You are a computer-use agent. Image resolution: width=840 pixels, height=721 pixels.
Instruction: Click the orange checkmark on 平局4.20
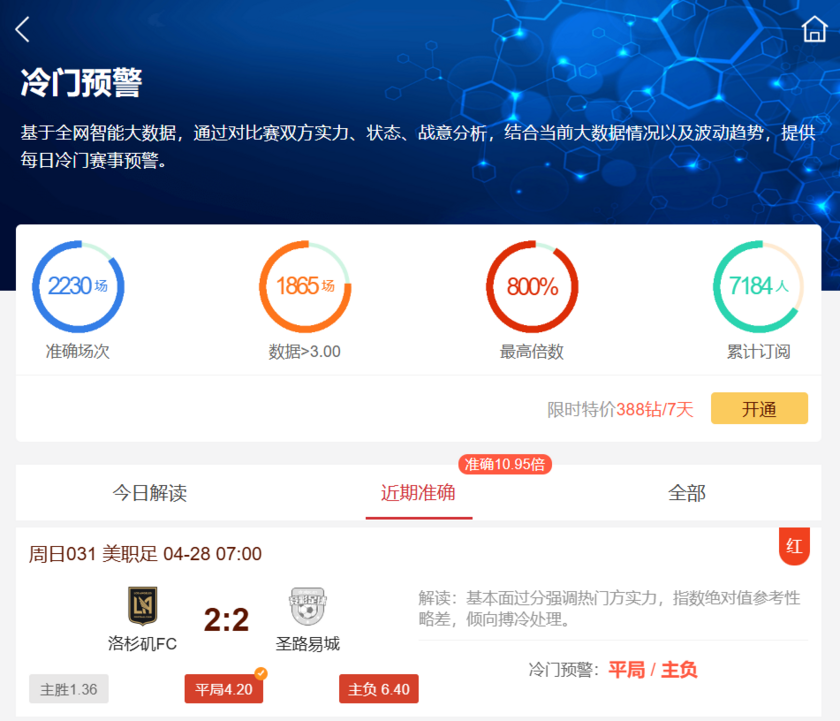[x=261, y=673]
